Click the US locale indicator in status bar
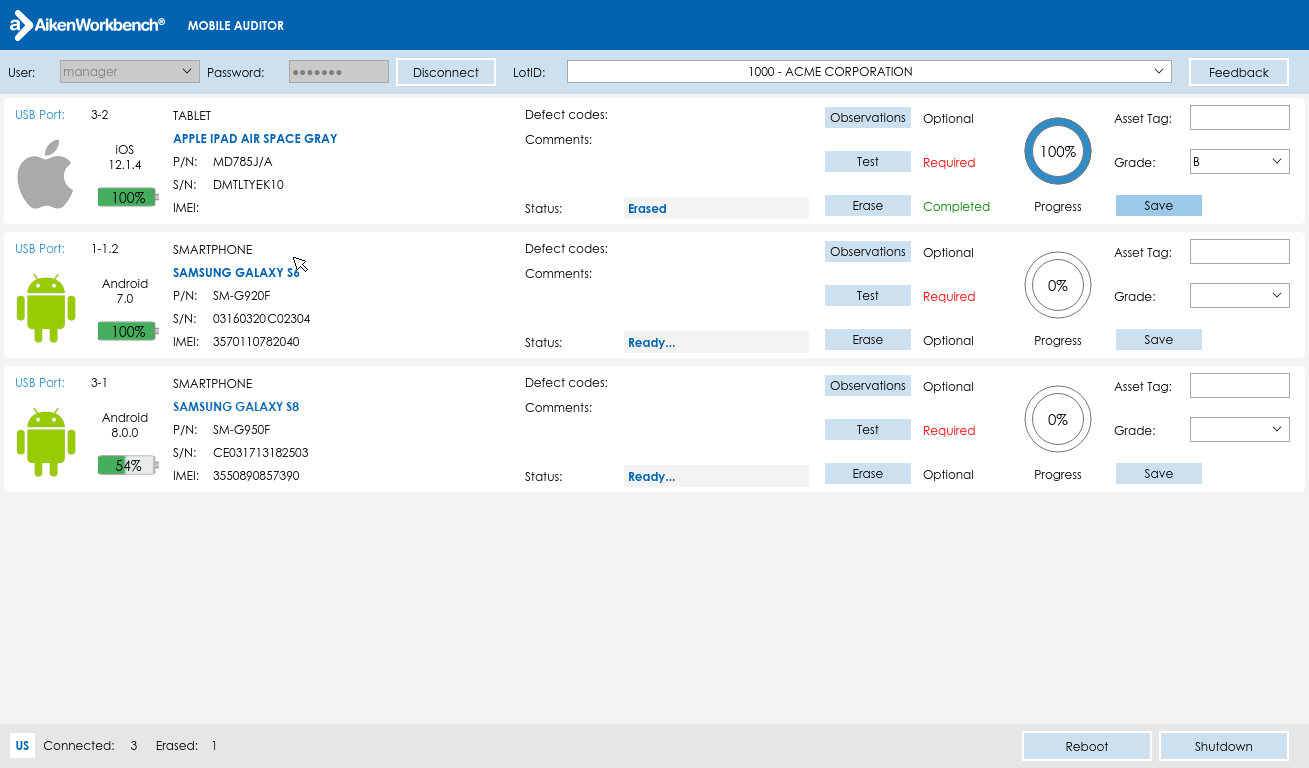1309x768 pixels. tap(22, 745)
